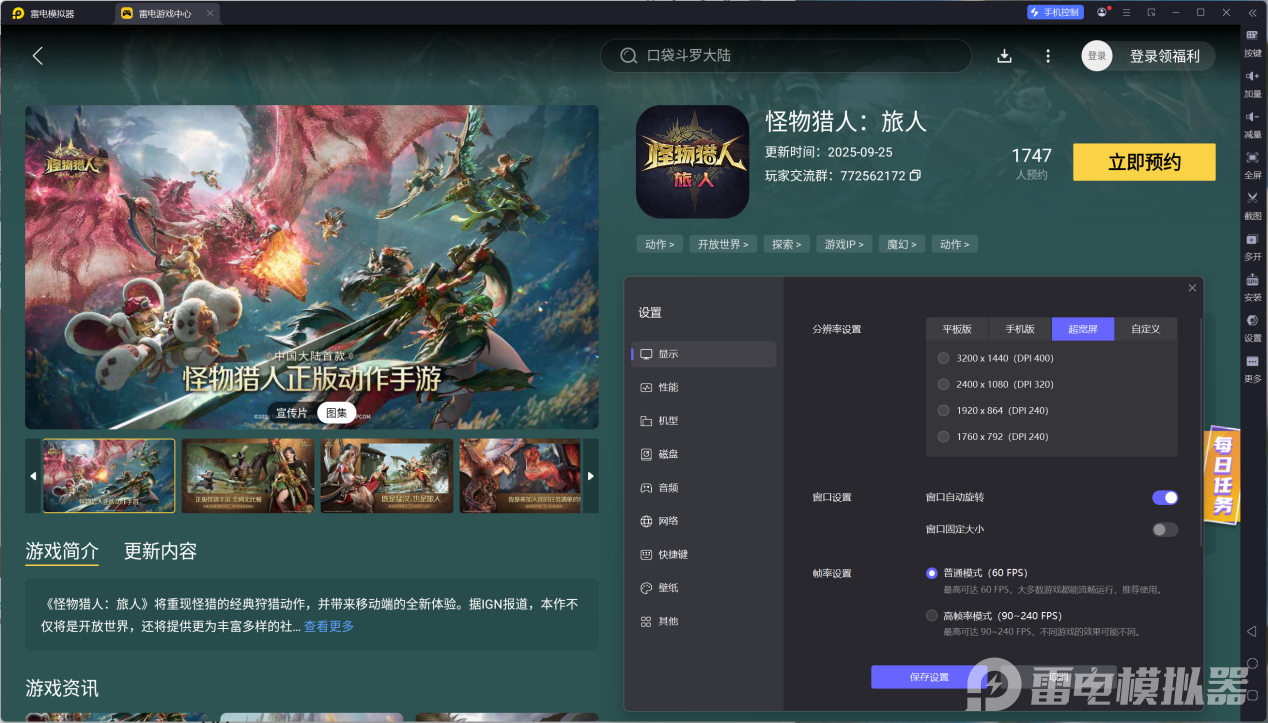Viewport: 1268px width, 723px height.
Task: Switch to 手机版 resolution tab
Action: pos(1020,329)
